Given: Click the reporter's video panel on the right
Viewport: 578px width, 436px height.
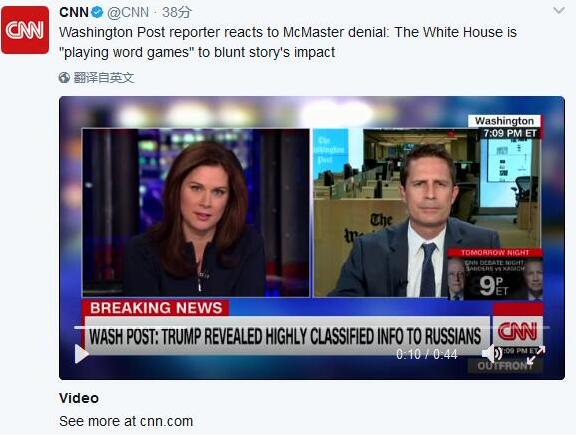Looking at the screenshot, I should pyautogui.click(x=427, y=213).
